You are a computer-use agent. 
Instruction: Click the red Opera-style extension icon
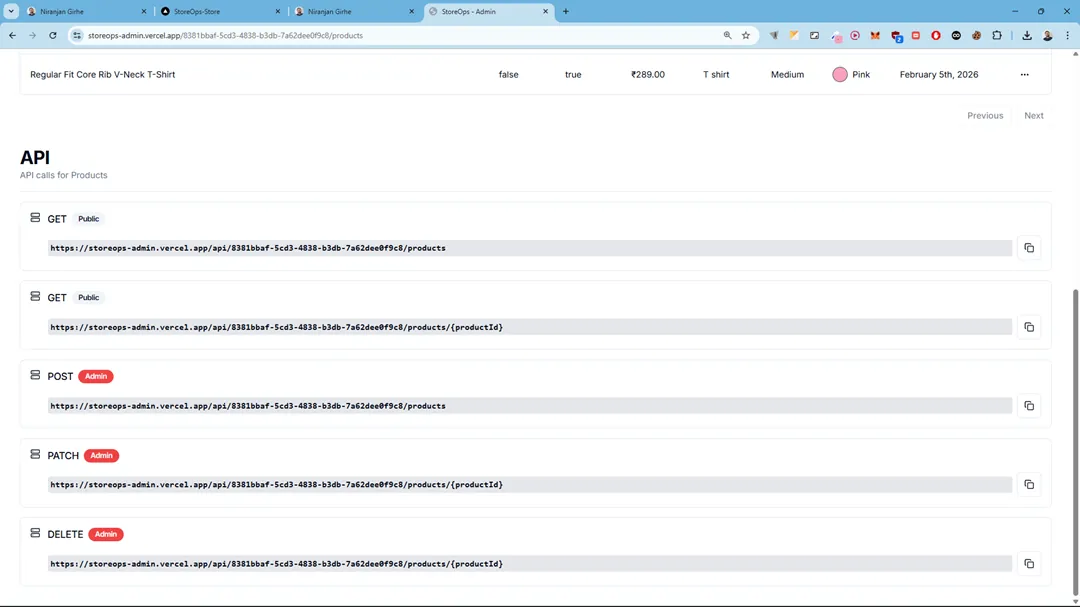[x=936, y=35]
